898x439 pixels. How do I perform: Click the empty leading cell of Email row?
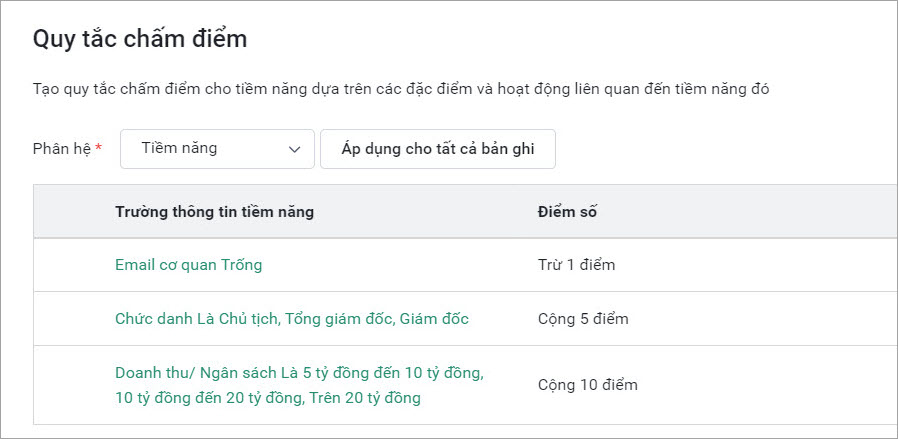pos(74,265)
